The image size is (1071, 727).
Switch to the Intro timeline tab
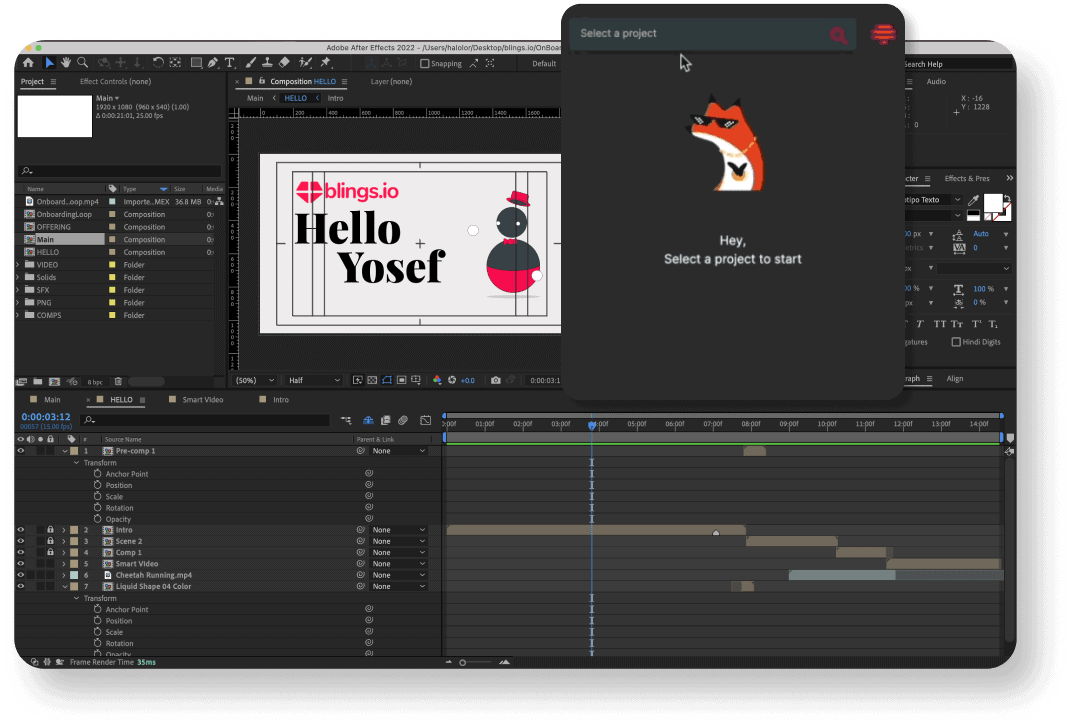281,400
